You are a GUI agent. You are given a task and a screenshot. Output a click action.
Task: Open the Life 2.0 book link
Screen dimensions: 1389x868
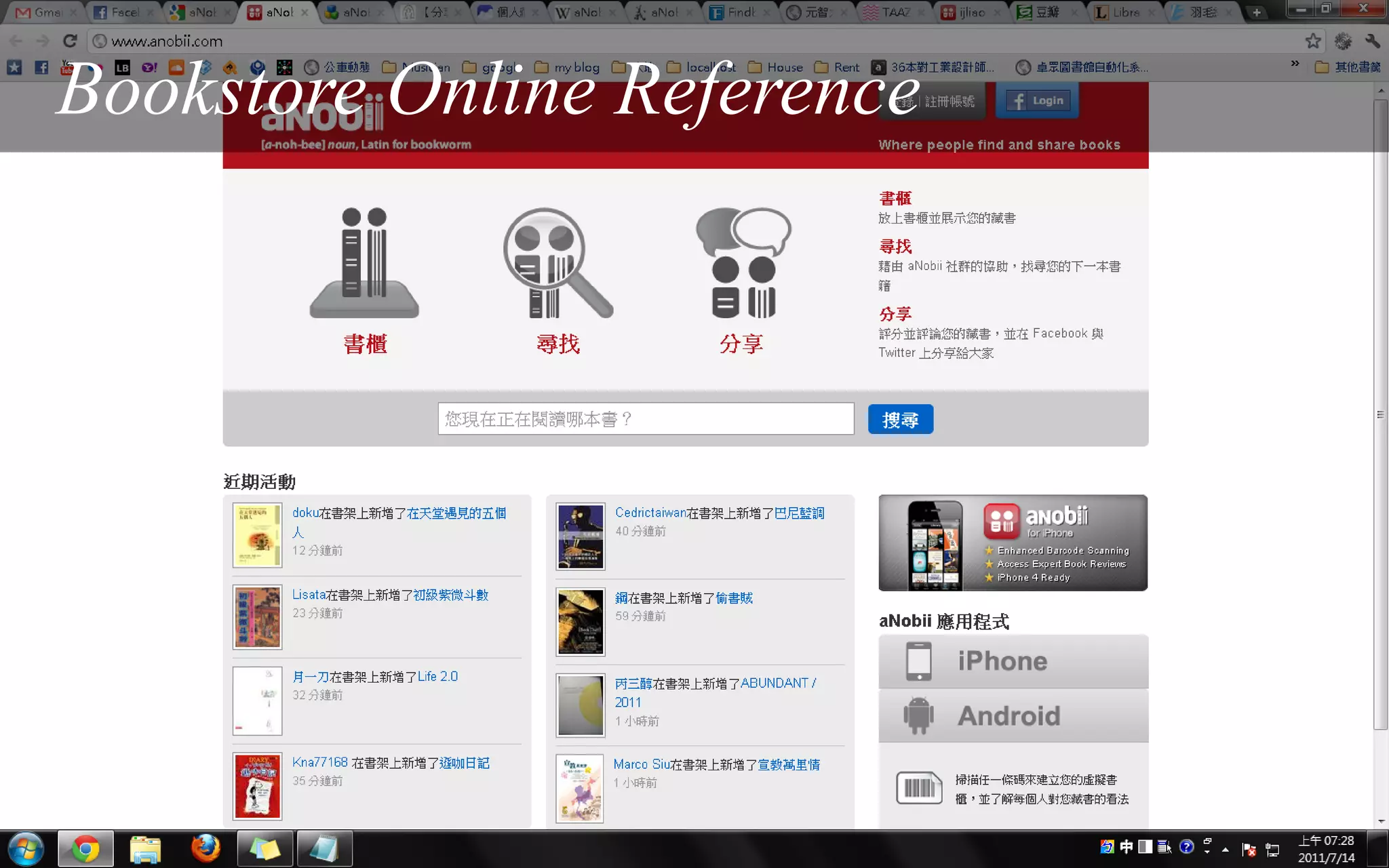438,677
